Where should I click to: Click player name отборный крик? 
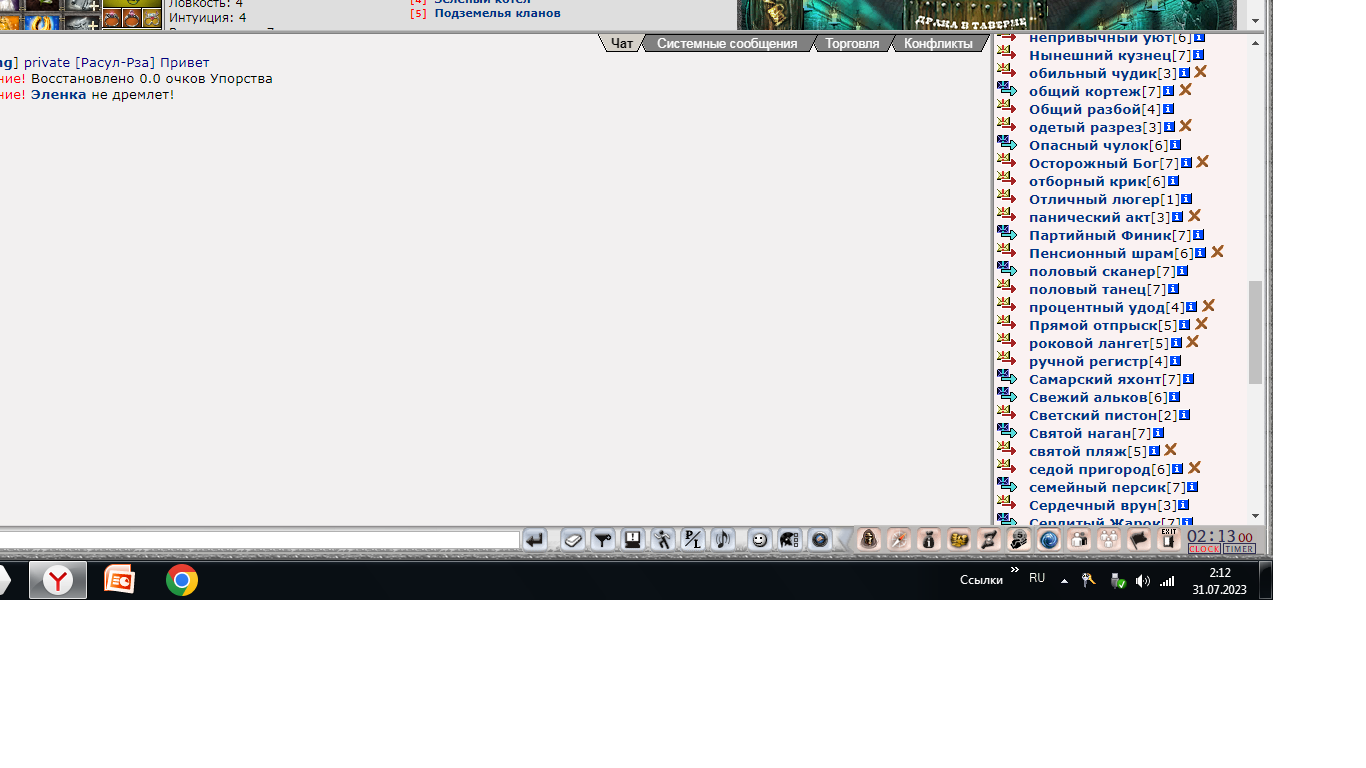pos(1087,181)
